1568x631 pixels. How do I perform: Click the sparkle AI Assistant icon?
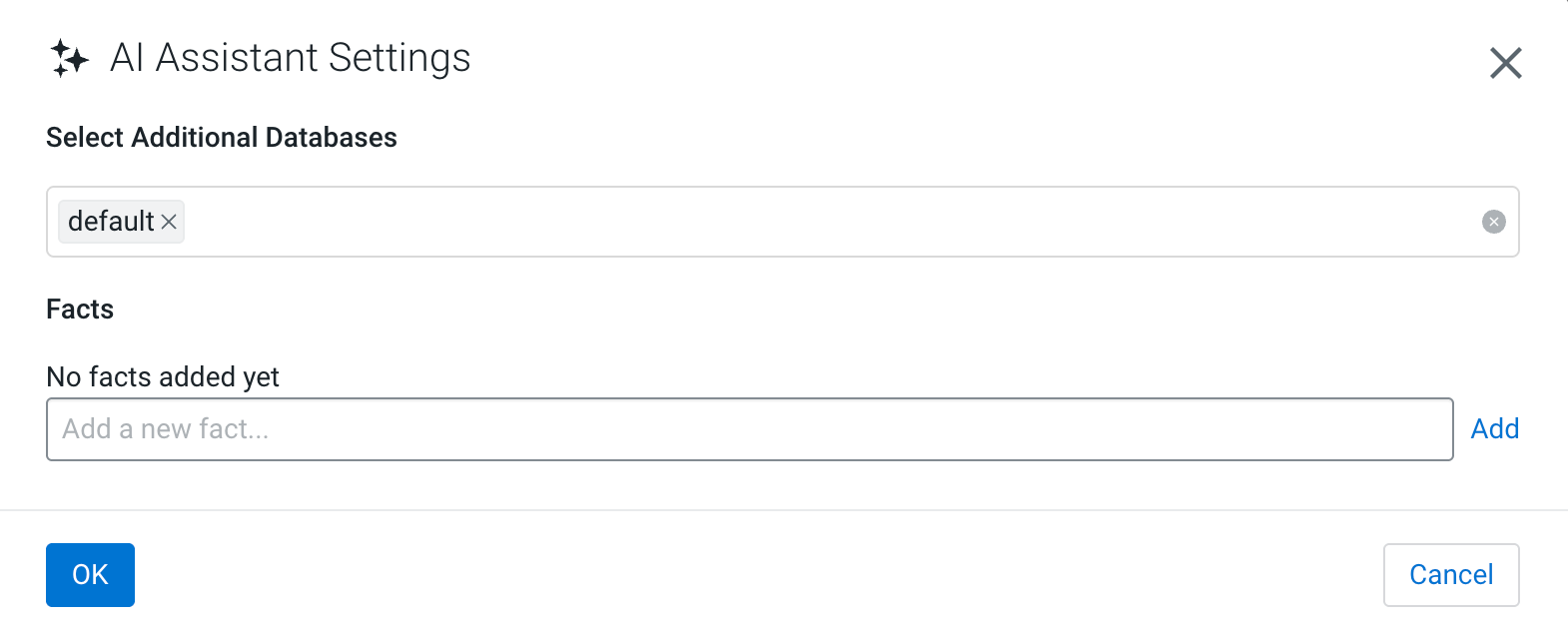point(69,58)
